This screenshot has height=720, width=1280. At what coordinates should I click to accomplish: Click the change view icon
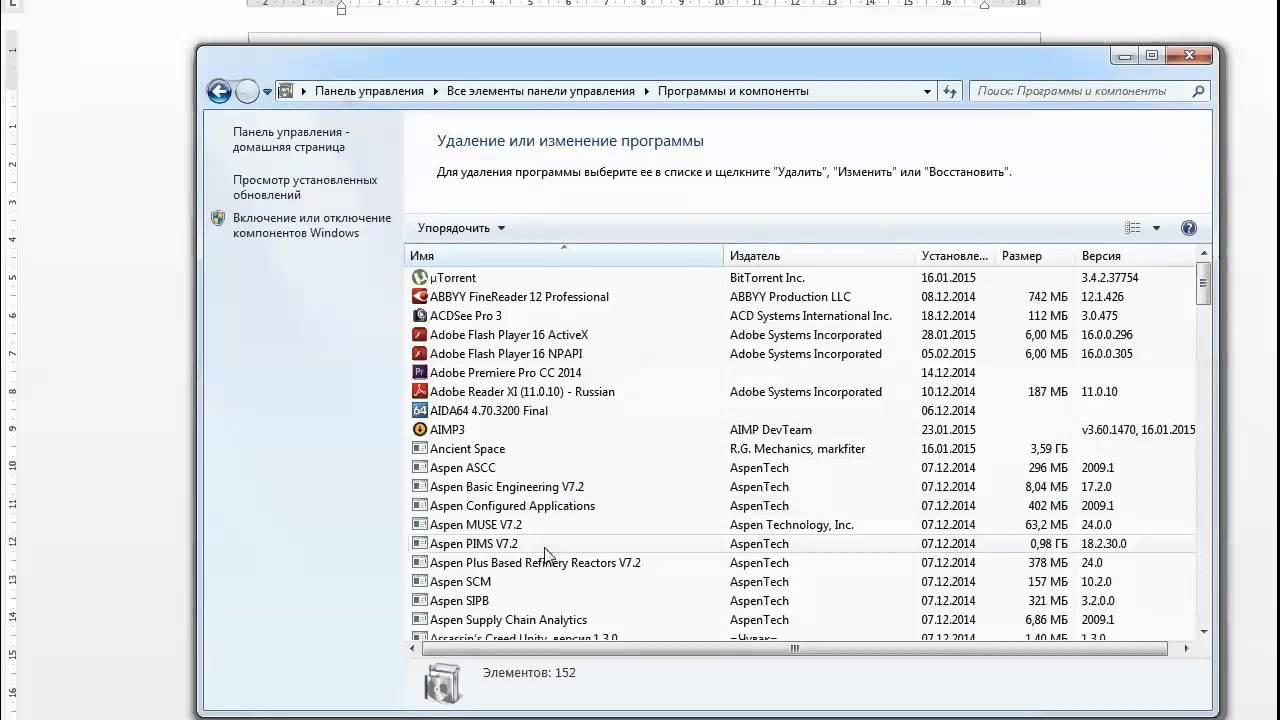click(x=1132, y=228)
